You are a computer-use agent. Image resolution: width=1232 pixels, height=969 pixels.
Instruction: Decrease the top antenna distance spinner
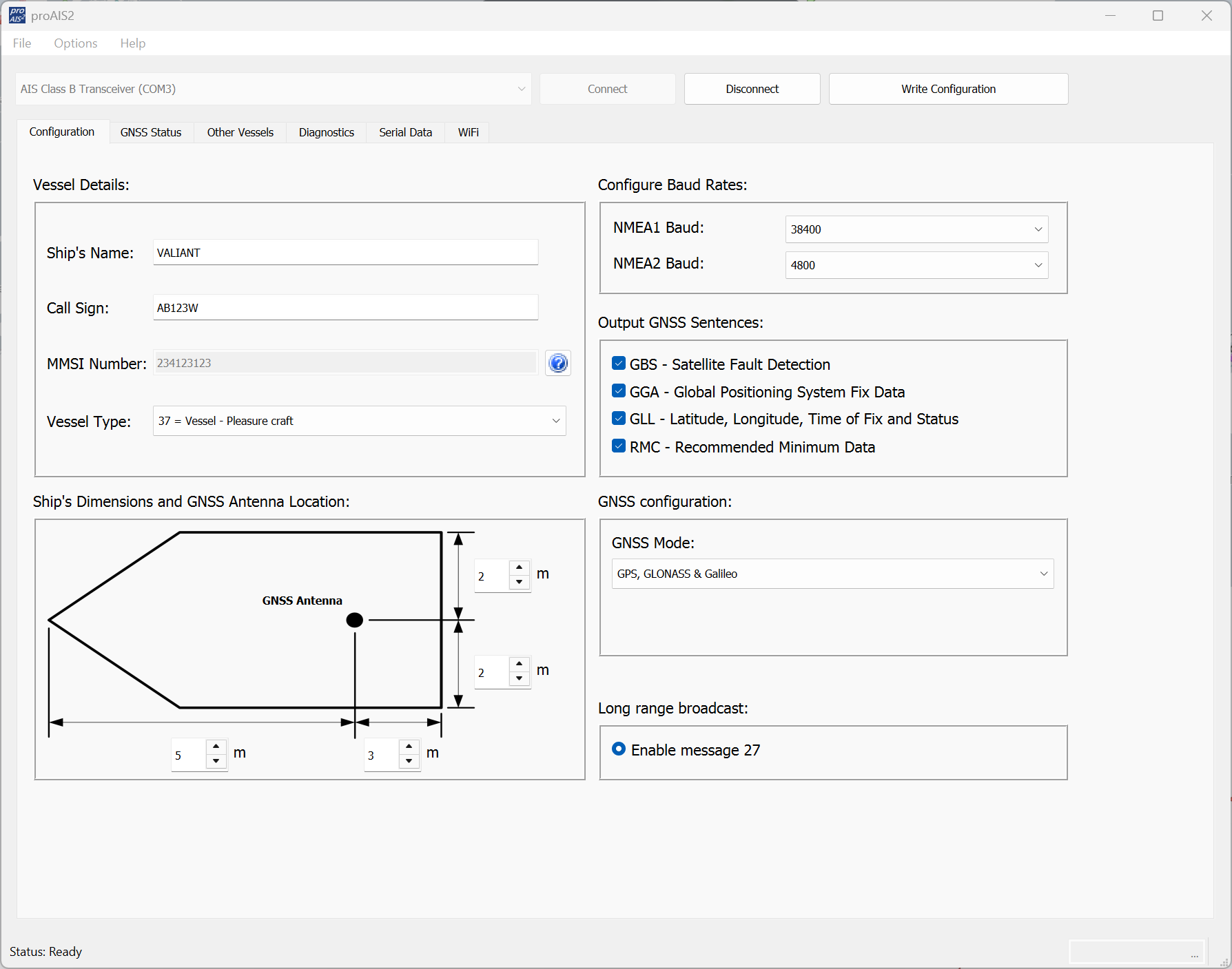(x=519, y=583)
